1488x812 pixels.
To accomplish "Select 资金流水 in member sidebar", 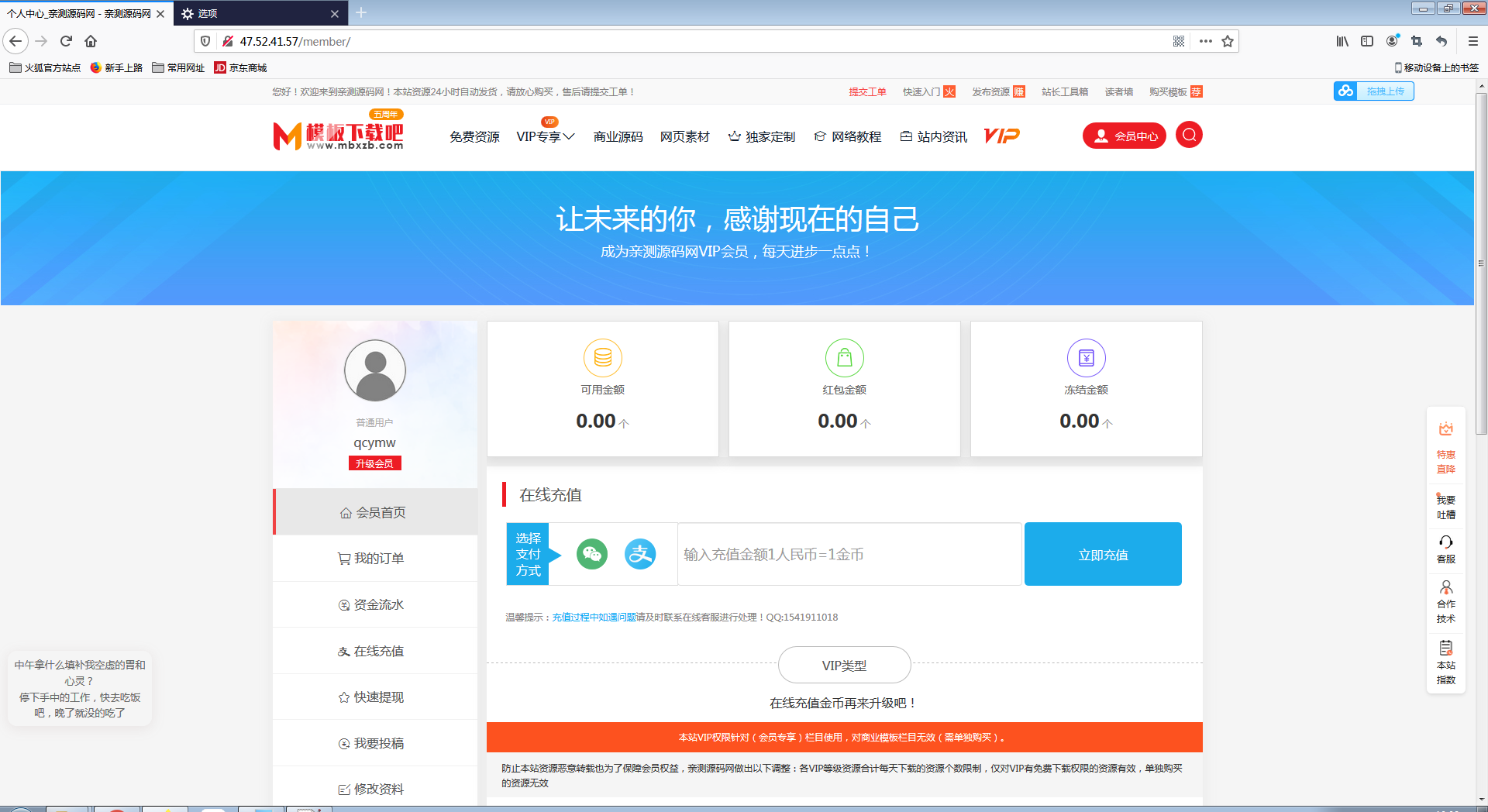I will 375,604.
